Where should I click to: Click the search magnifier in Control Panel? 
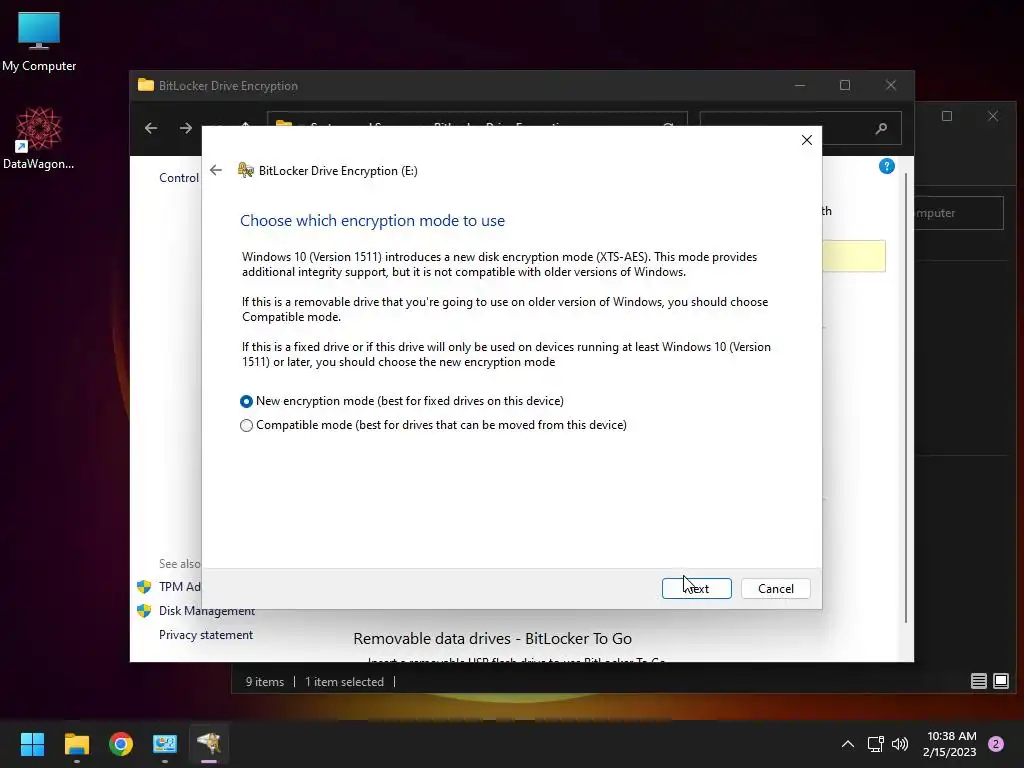click(x=881, y=128)
